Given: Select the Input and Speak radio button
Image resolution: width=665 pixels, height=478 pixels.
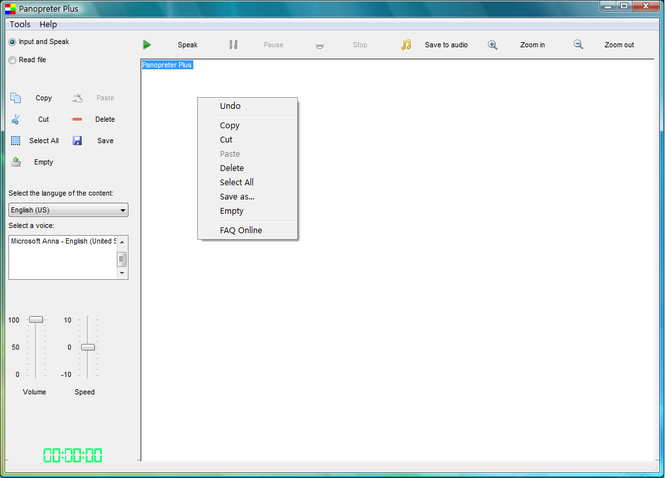Looking at the screenshot, I should pyautogui.click(x=12, y=42).
